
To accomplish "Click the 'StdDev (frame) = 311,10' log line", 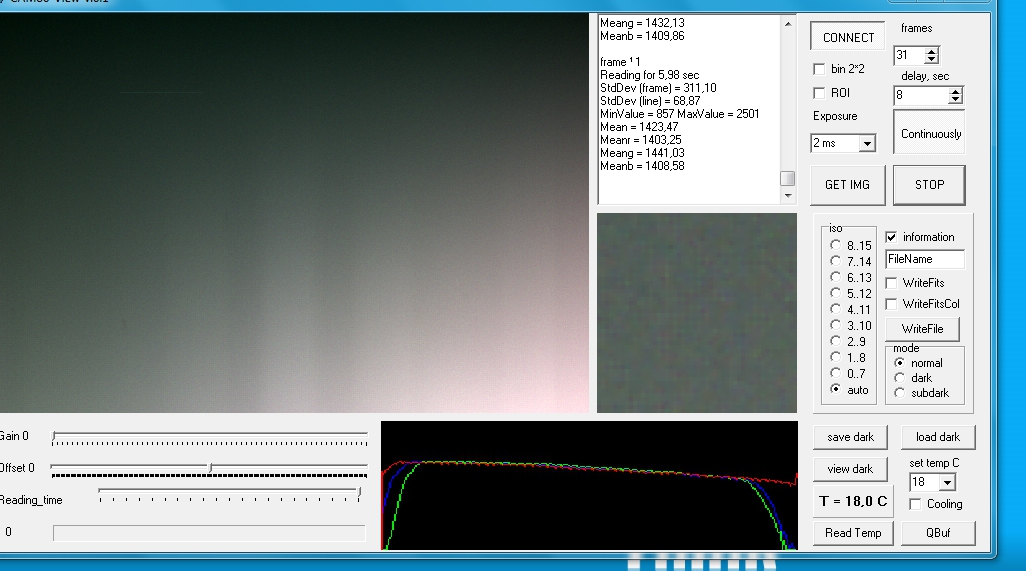I will click(658, 88).
